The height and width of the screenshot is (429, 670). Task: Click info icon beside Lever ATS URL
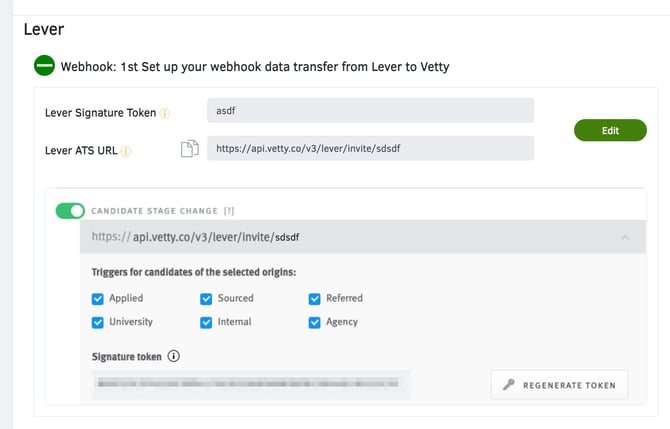click(x=127, y=152)
